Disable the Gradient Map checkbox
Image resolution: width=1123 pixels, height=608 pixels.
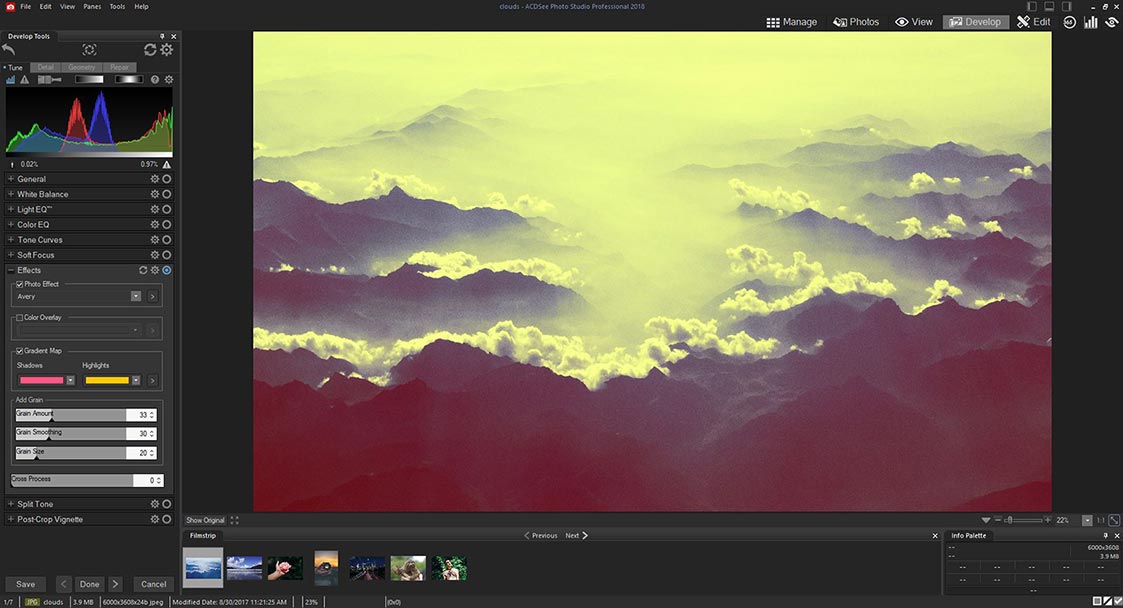(20, 351)
